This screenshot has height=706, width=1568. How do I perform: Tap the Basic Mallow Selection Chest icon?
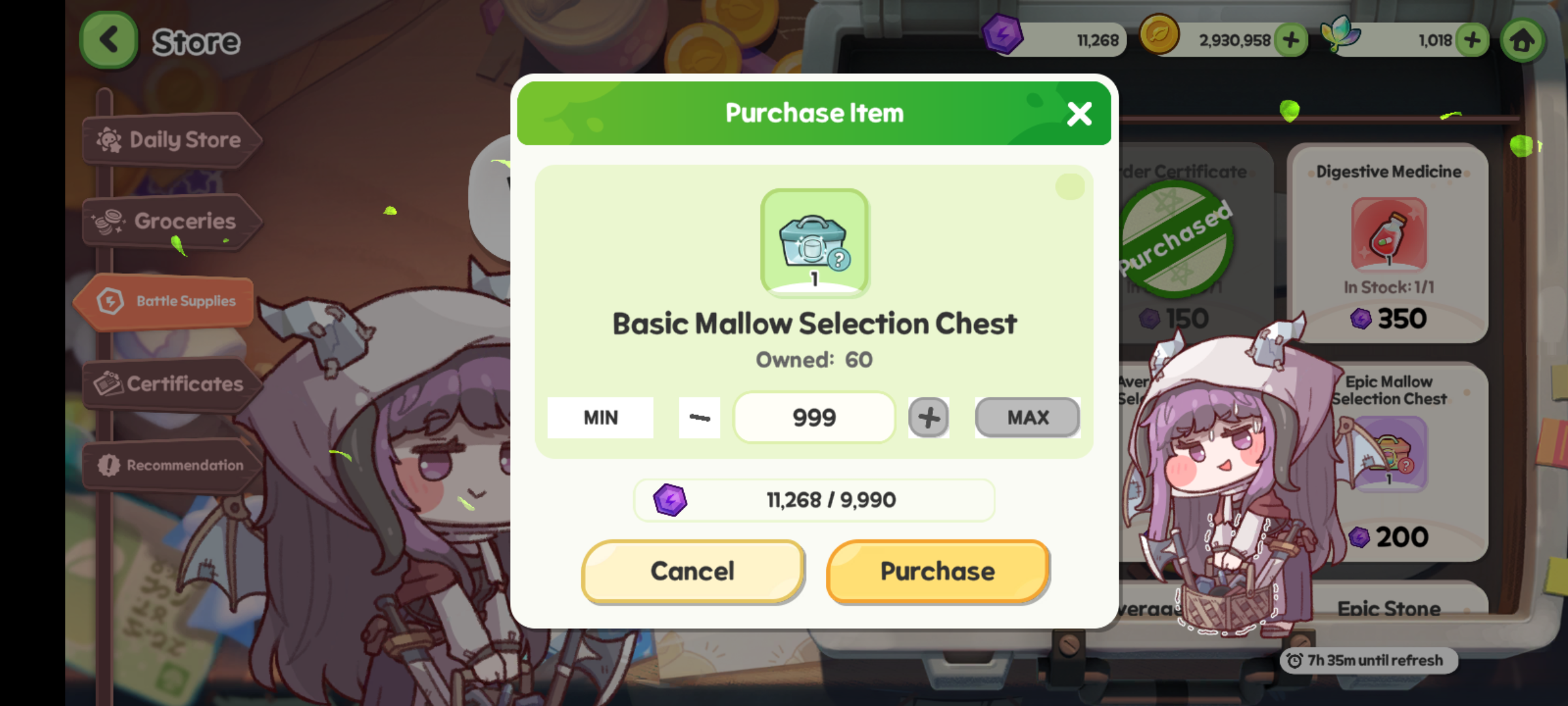(x=815, y=243)
